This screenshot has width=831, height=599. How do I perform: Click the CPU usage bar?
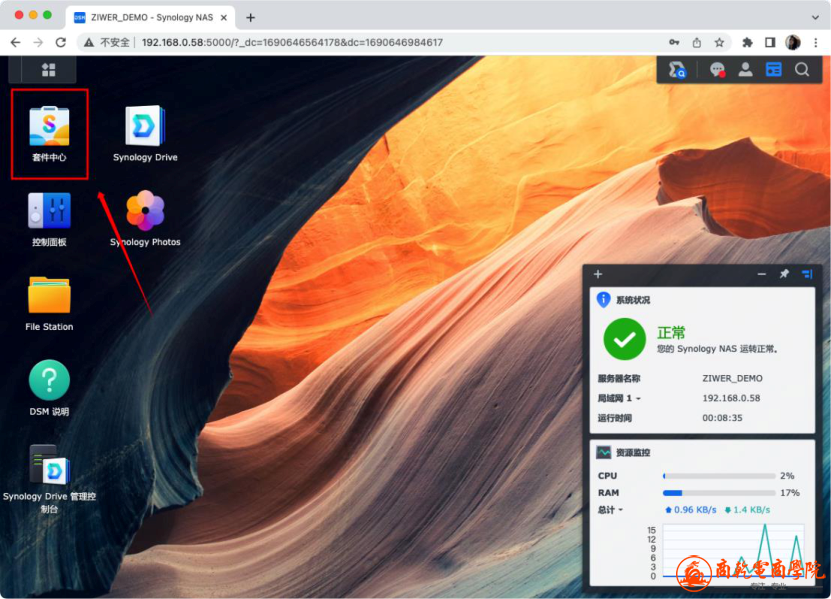pyautogui.click(x=719, y=476)
